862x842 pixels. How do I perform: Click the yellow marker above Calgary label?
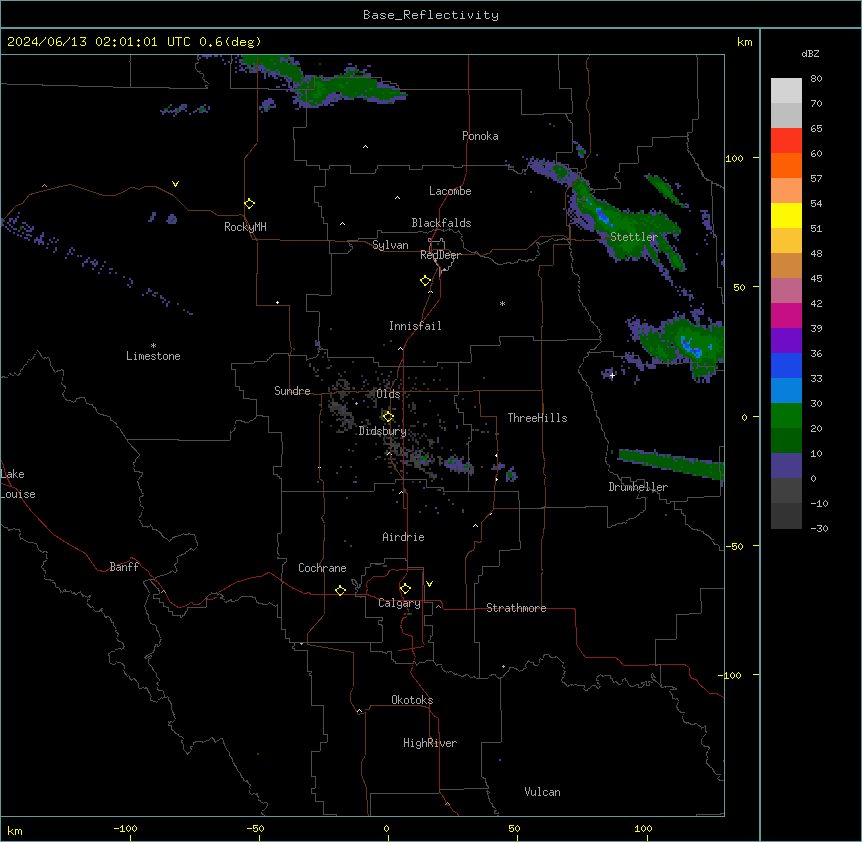405,589
